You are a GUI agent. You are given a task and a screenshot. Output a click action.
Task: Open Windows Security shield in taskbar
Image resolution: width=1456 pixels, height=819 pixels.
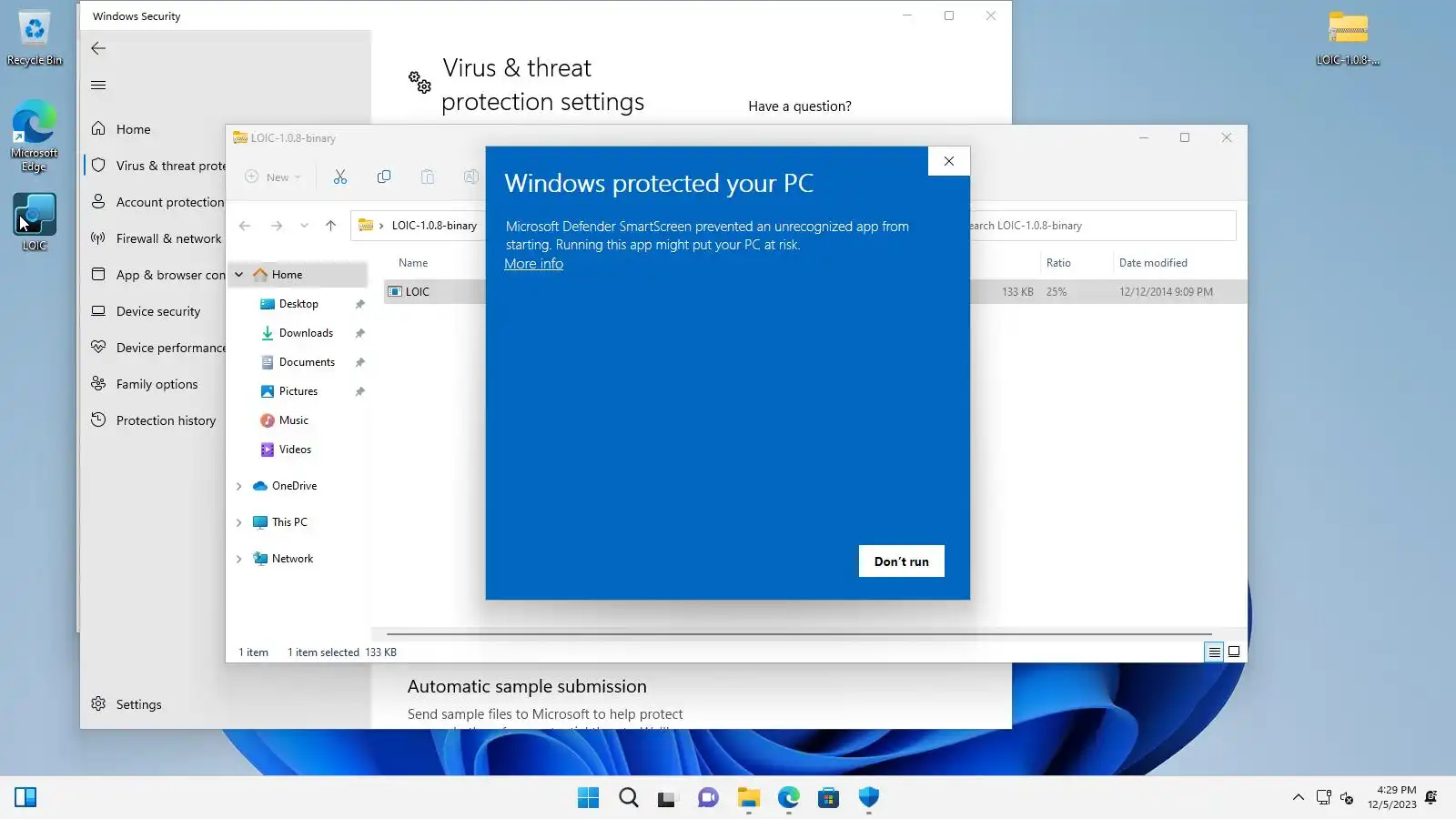coord(869,798)
